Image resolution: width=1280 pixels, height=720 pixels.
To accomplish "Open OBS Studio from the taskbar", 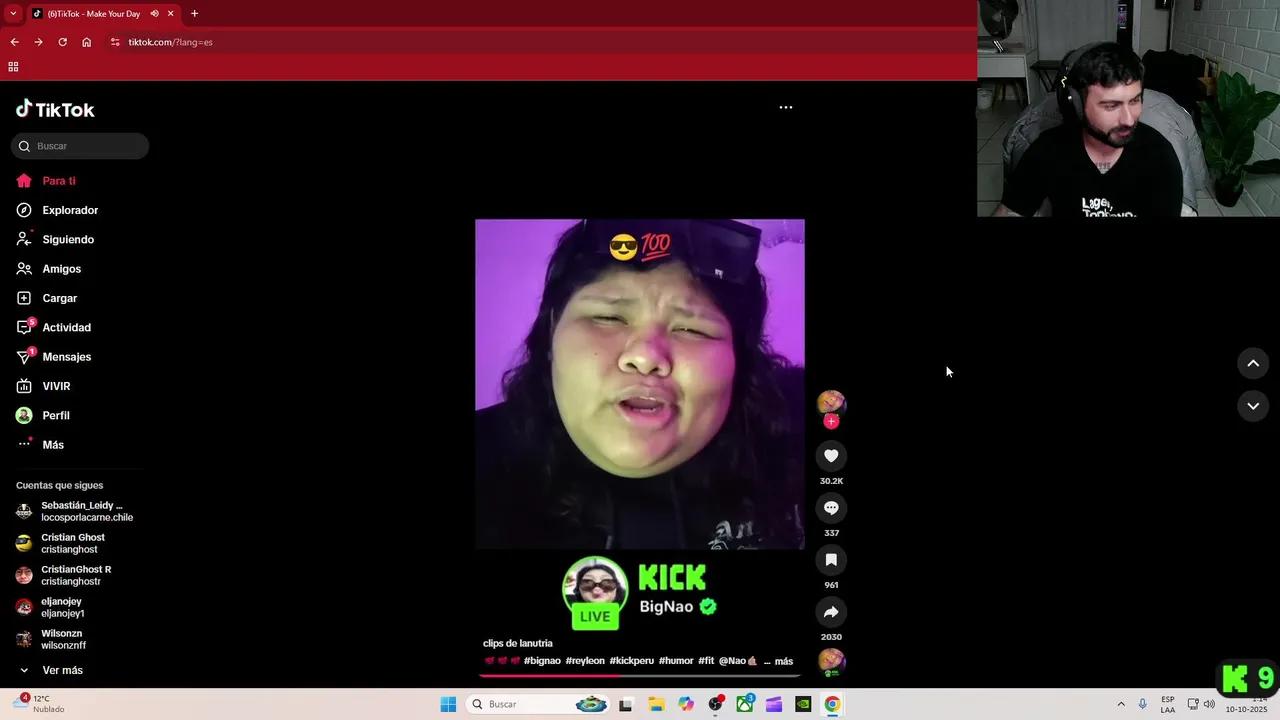I will coord(715,704).
